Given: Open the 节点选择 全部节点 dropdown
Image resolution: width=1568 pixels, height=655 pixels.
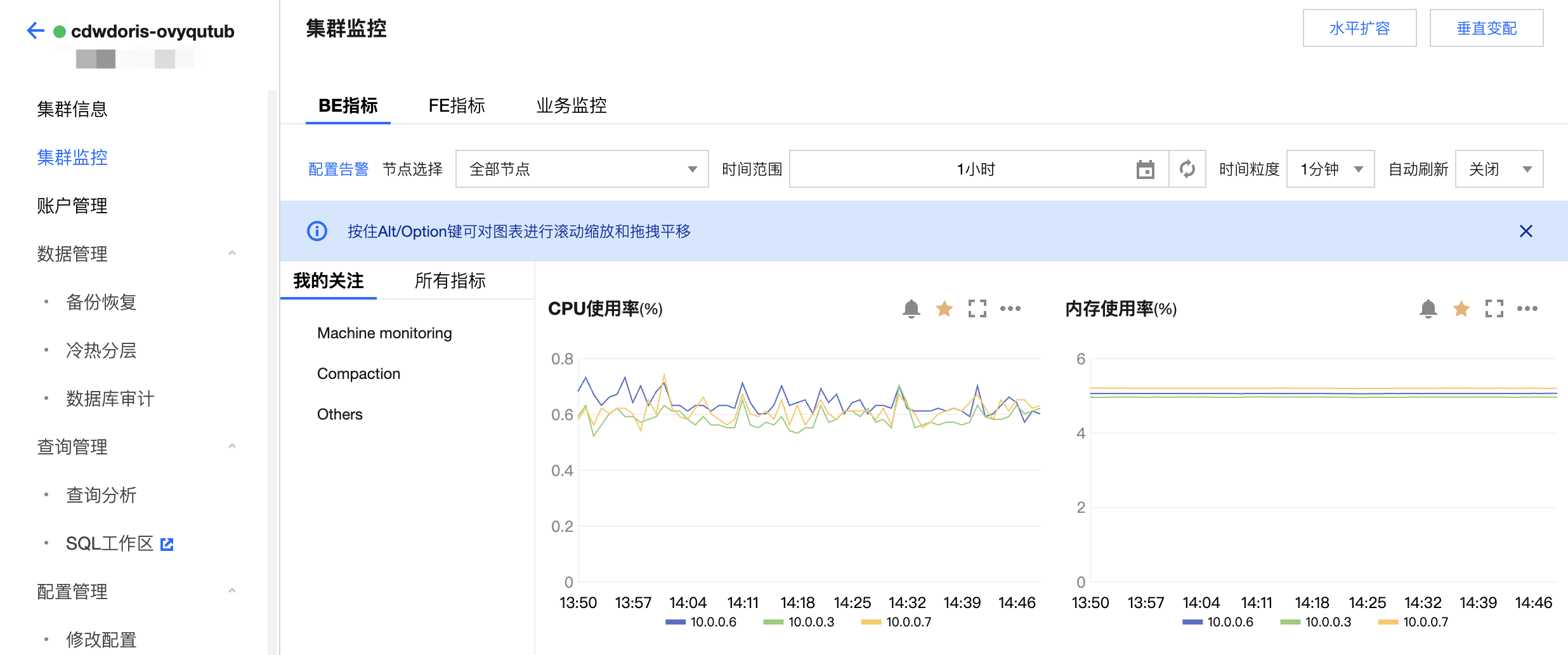Looking at the screenshot, I should (582, 169).
